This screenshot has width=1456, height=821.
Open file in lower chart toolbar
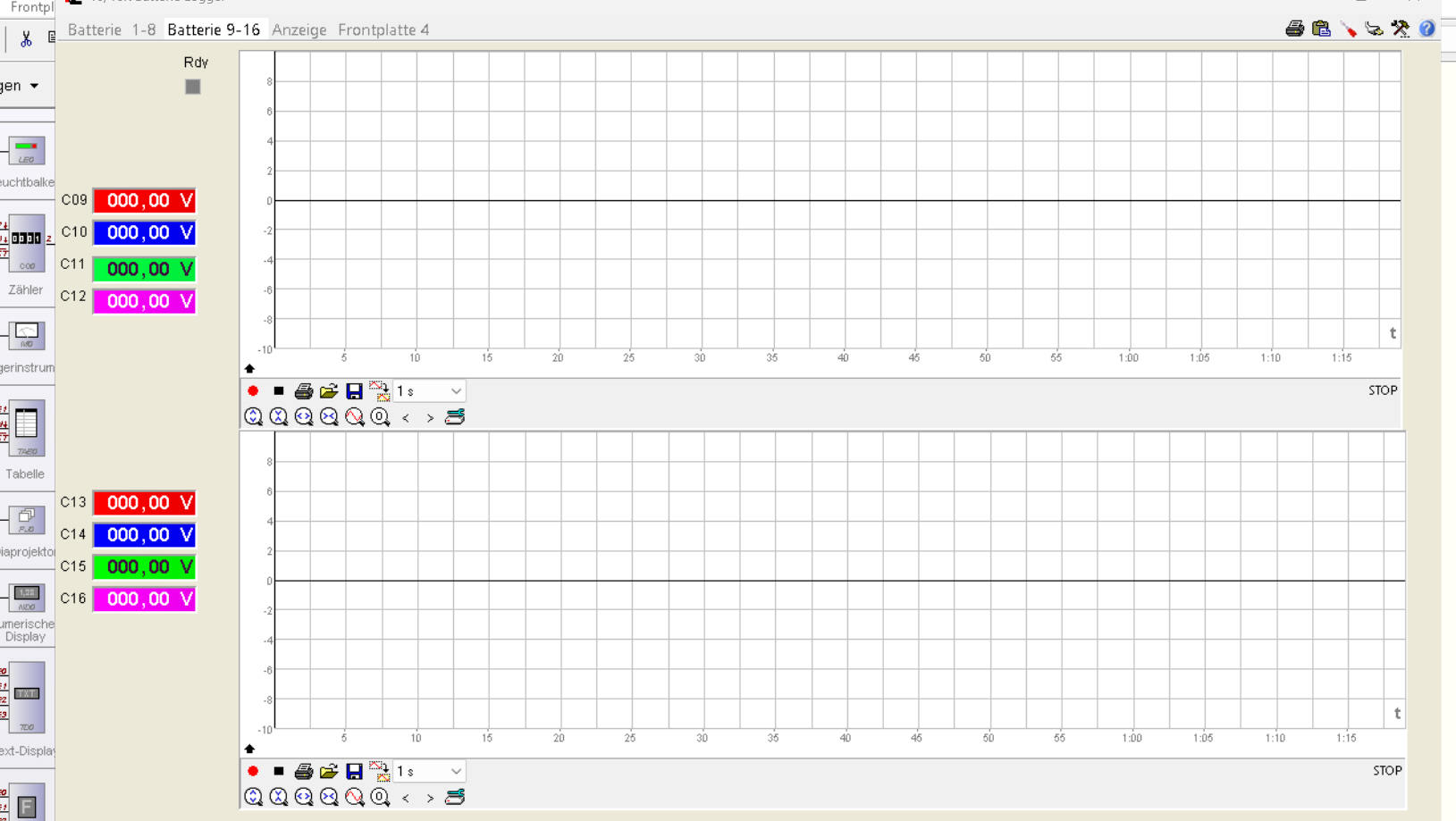tap(329, 771)
